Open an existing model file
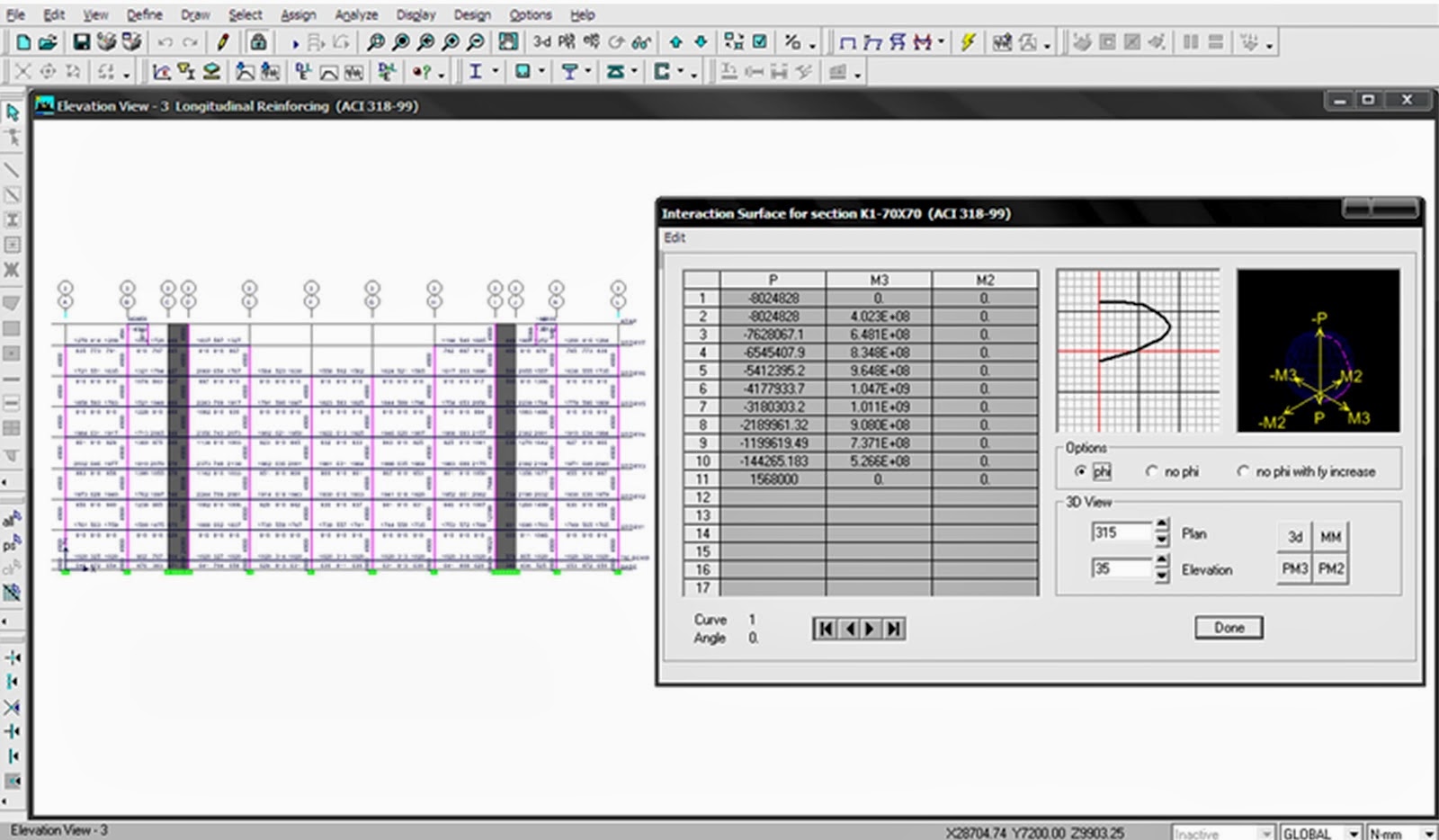 (48, 42)
